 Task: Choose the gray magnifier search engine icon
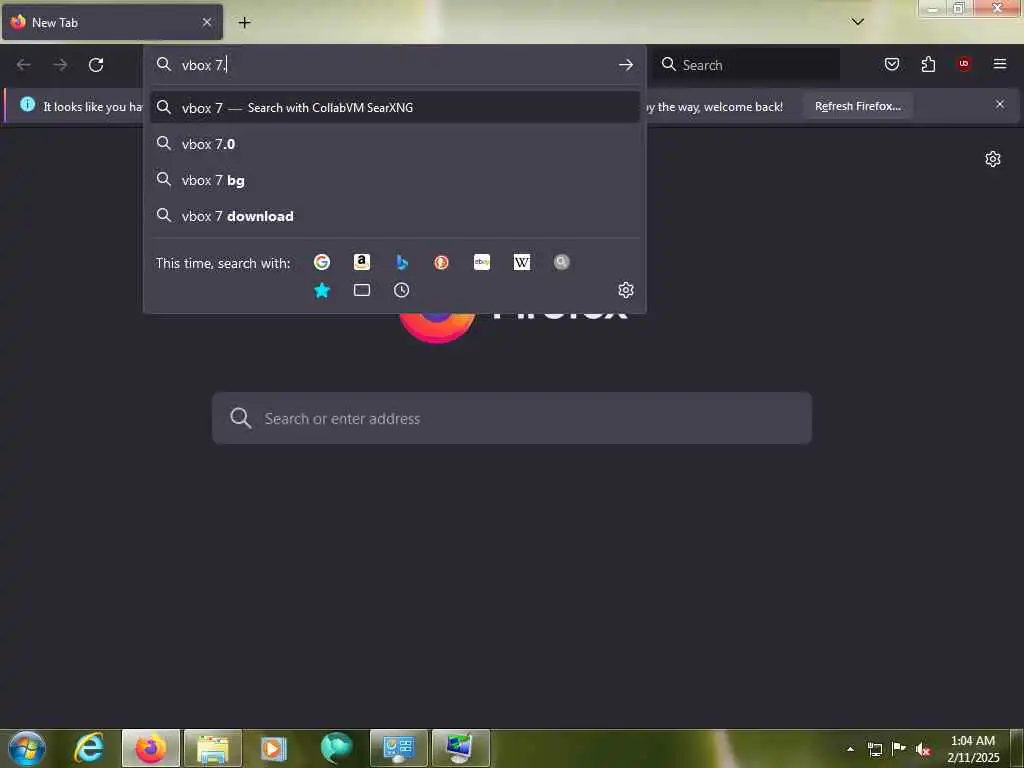tap(562, 262)
